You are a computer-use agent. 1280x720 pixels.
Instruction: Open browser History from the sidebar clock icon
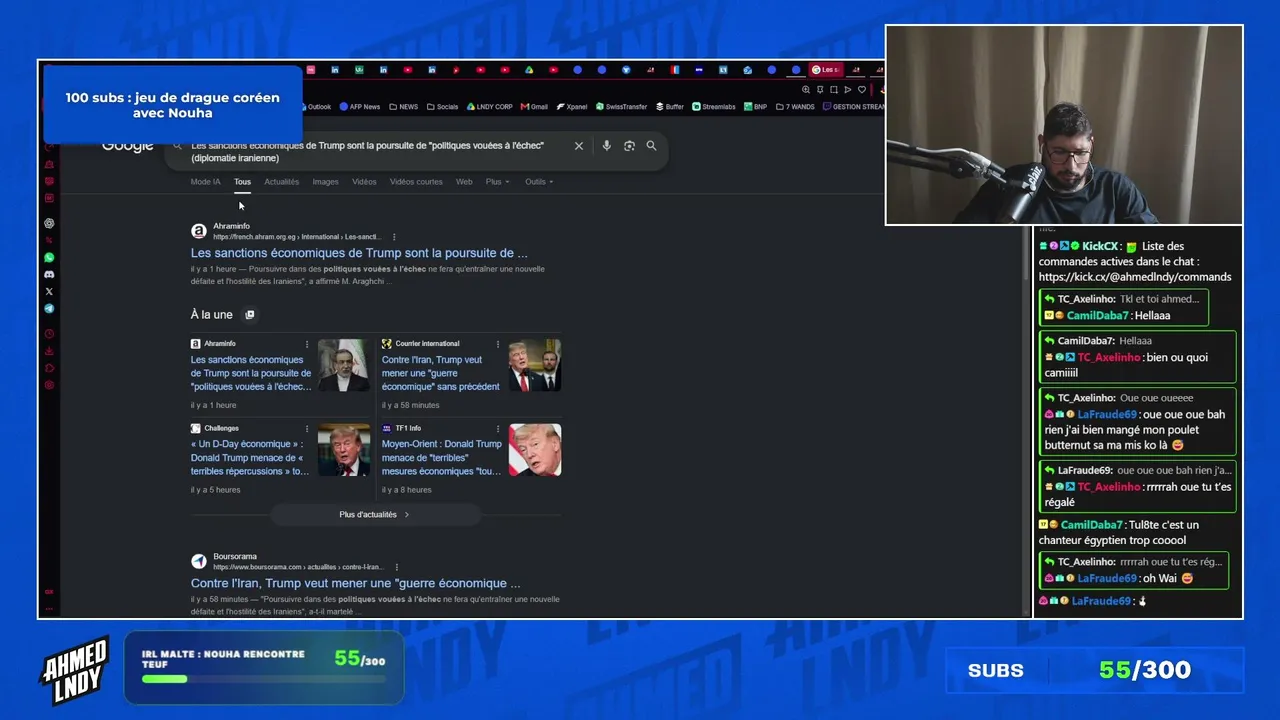click(49, 334)
